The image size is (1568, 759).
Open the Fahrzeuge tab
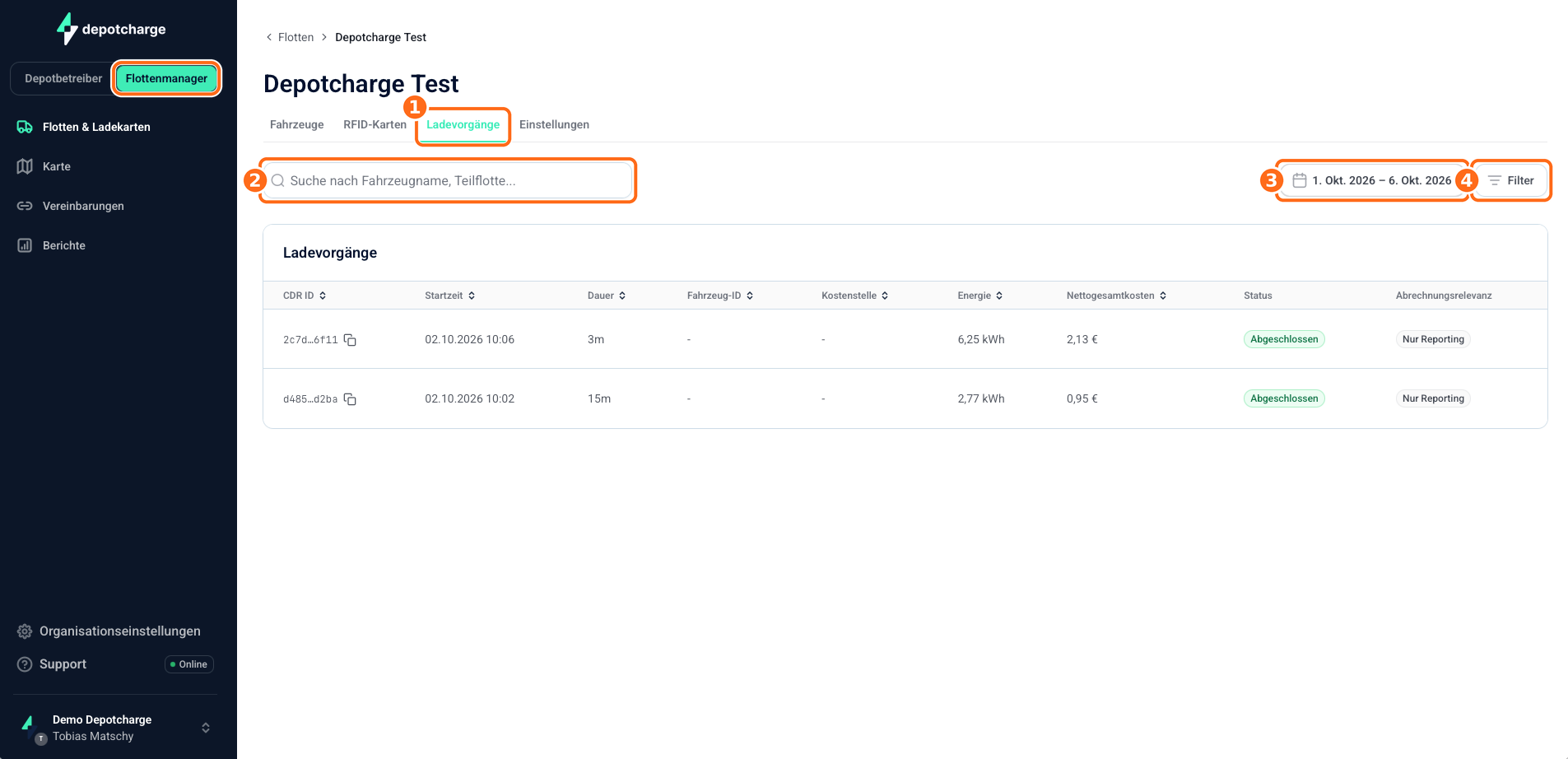pyautogui.click(x=296, y=124)
